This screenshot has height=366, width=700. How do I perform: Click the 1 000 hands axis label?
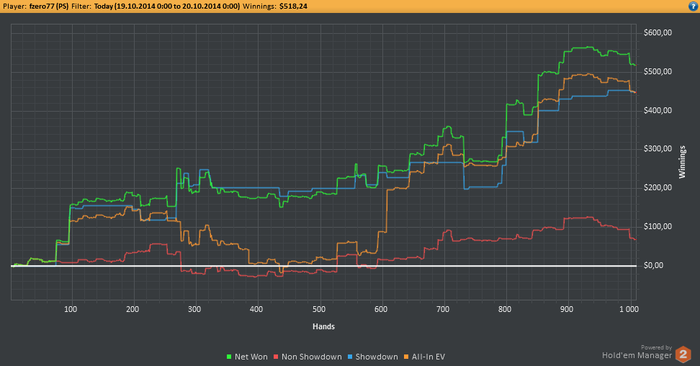(x=629, y=309)
